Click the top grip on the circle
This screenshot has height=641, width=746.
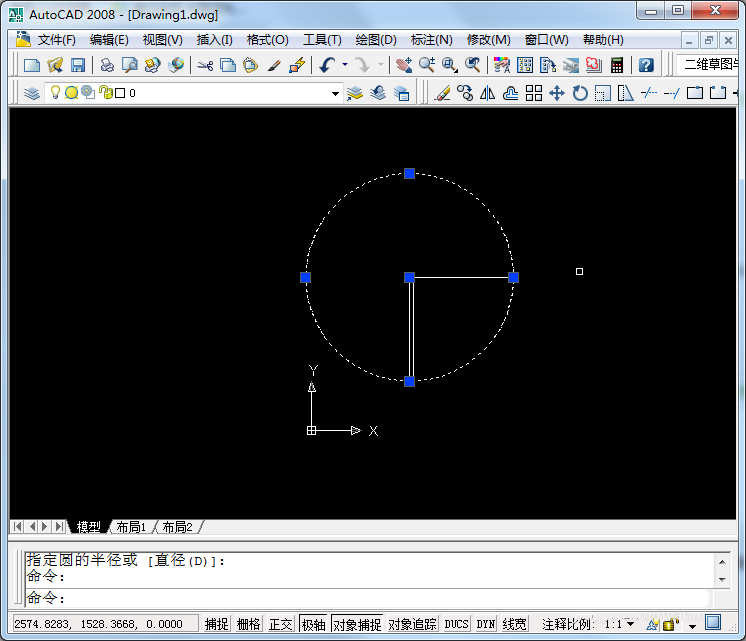click(409, 174)
